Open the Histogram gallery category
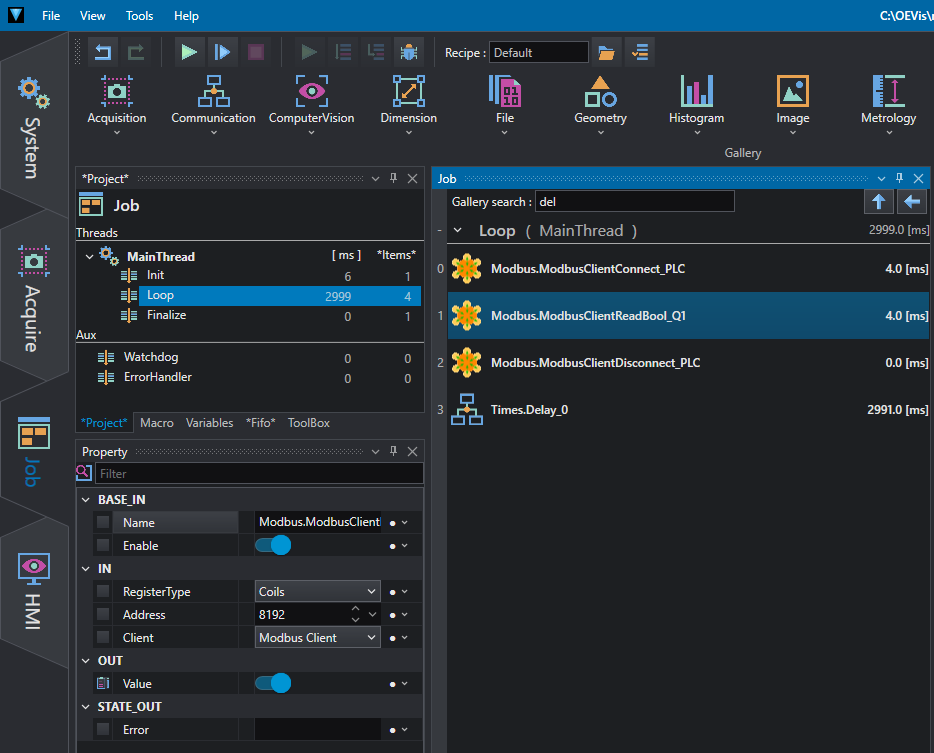 (x=696, y=101)
